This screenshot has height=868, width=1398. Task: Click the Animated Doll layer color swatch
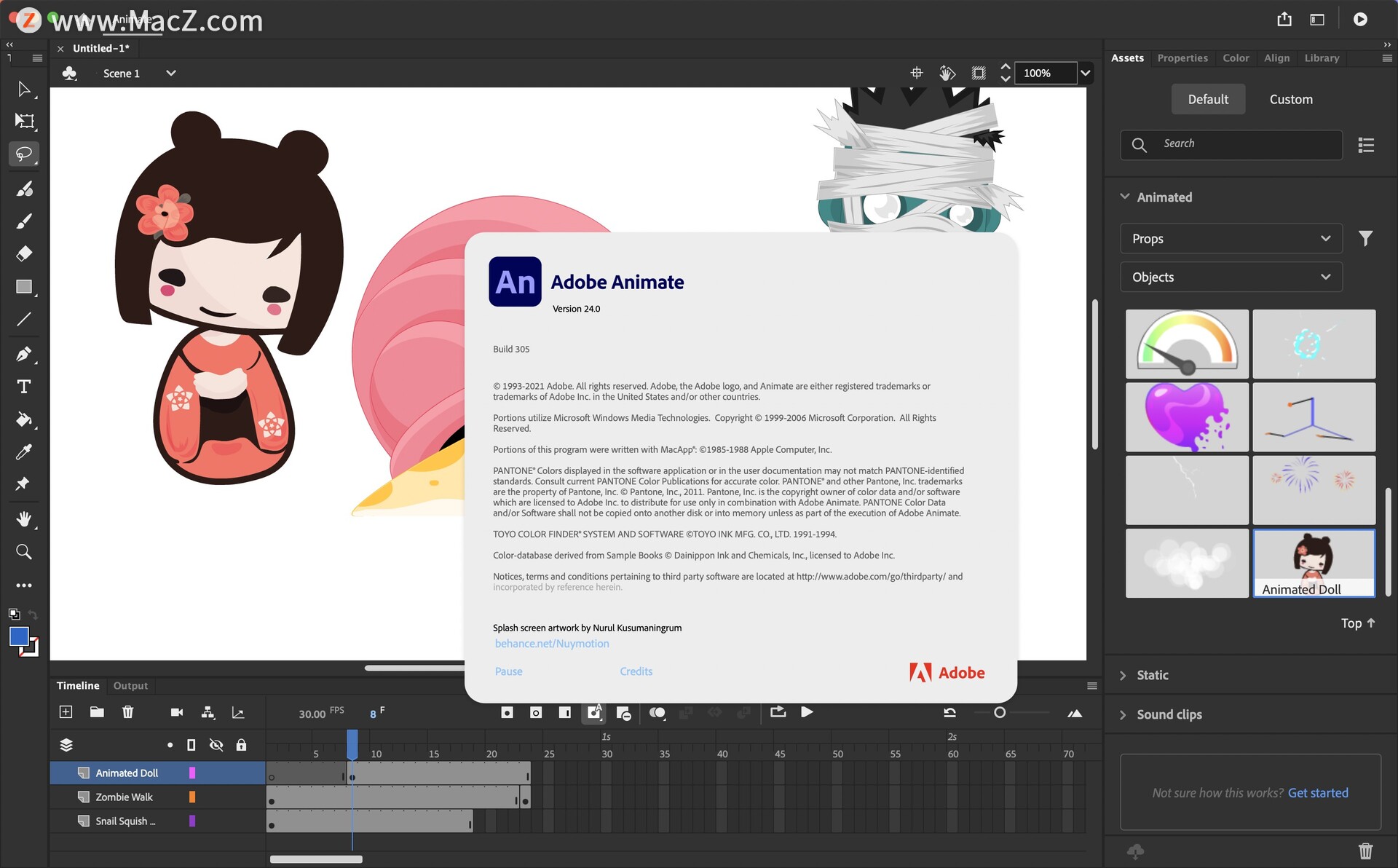pos(192,773)
